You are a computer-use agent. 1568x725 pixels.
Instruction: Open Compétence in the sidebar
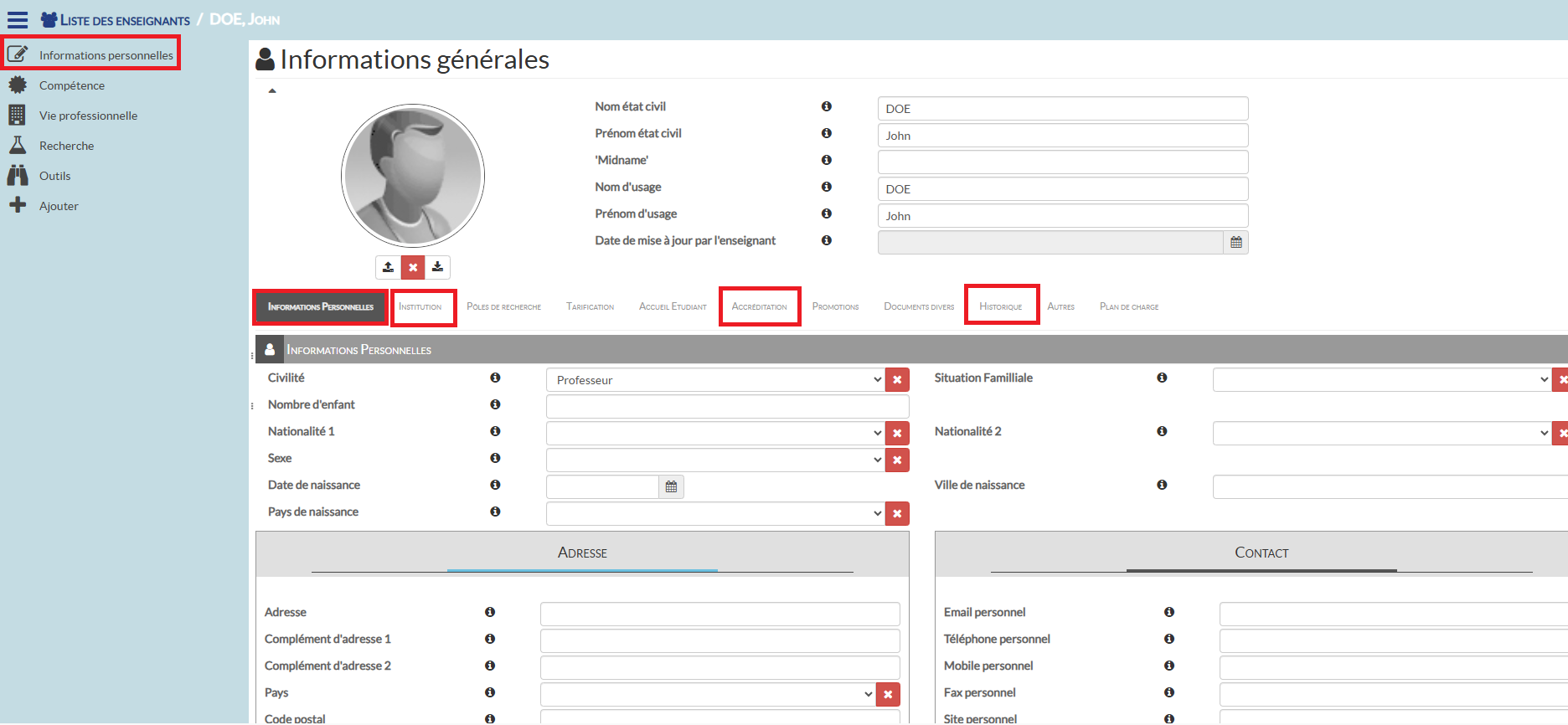click(x=72, y=85)
